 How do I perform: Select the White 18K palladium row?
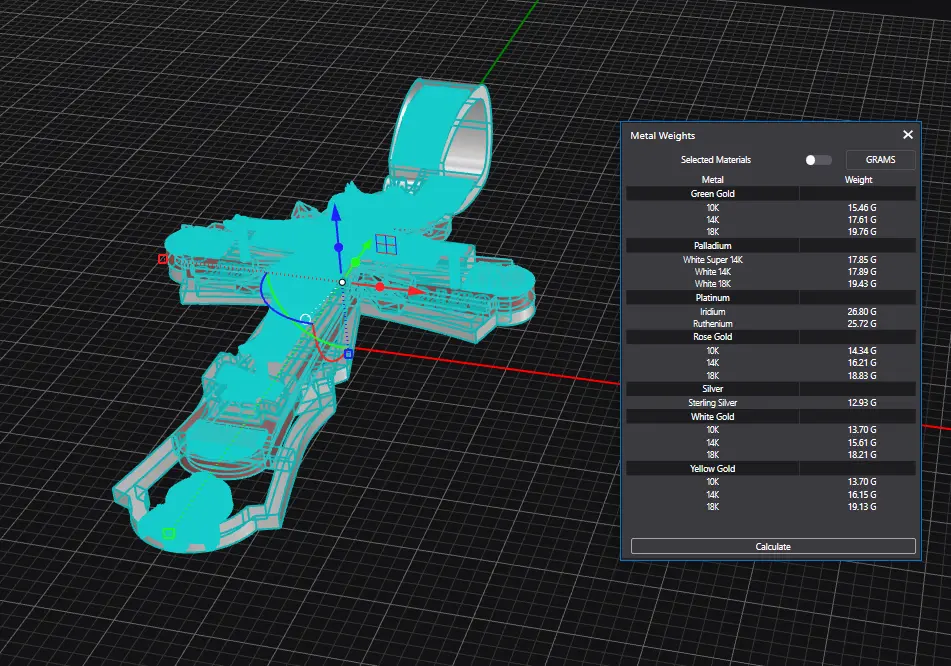(x=771, y=284)
